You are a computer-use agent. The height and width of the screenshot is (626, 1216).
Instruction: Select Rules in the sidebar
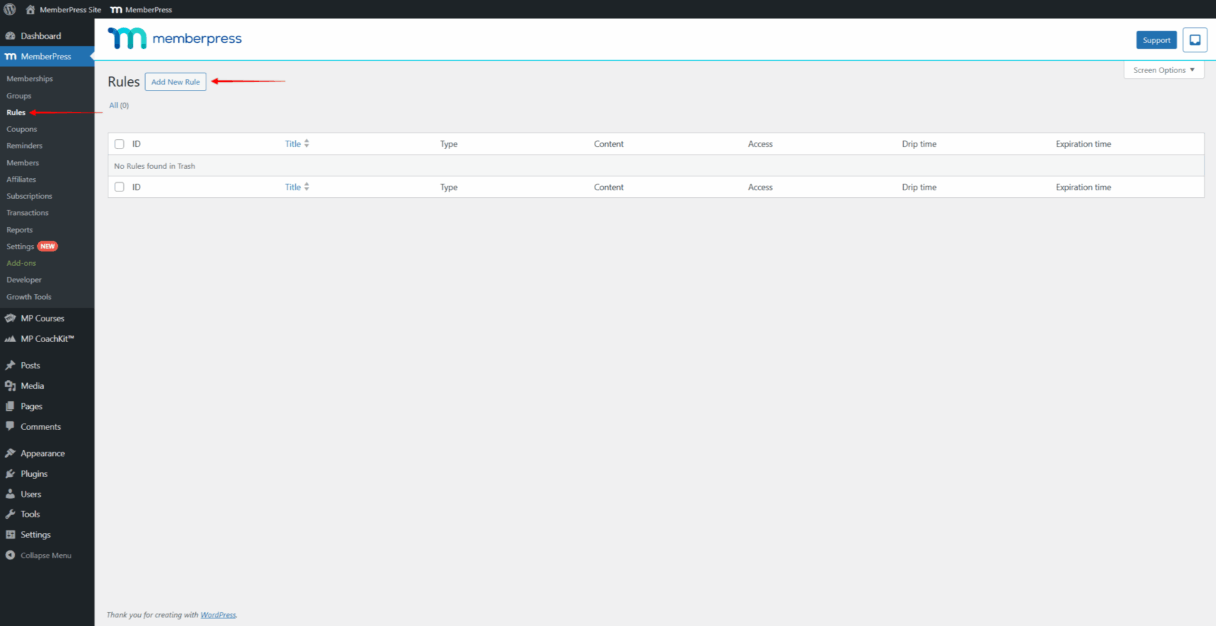point(16,112)
